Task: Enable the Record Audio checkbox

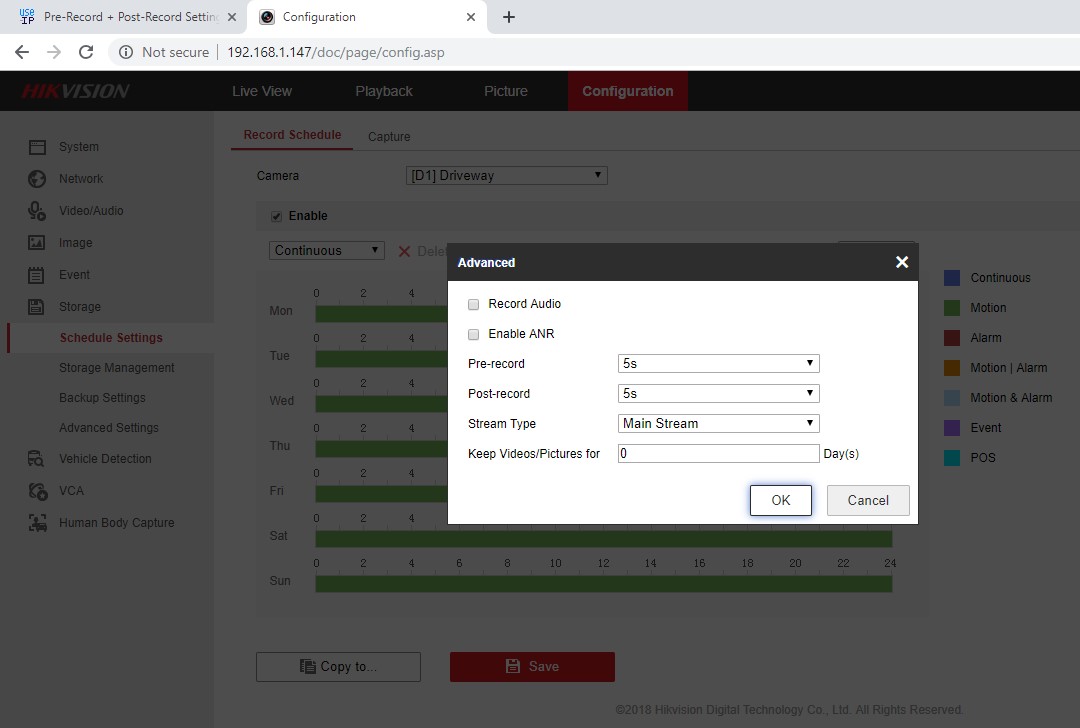Action: coord(474,304)
